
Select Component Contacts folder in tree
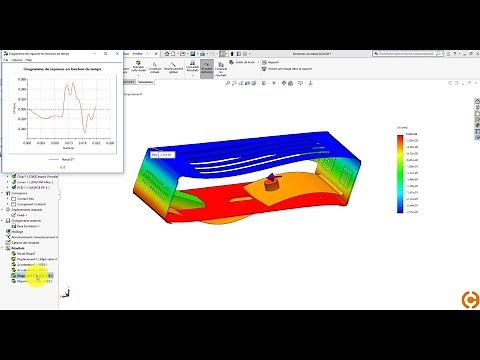click(29, 204)
